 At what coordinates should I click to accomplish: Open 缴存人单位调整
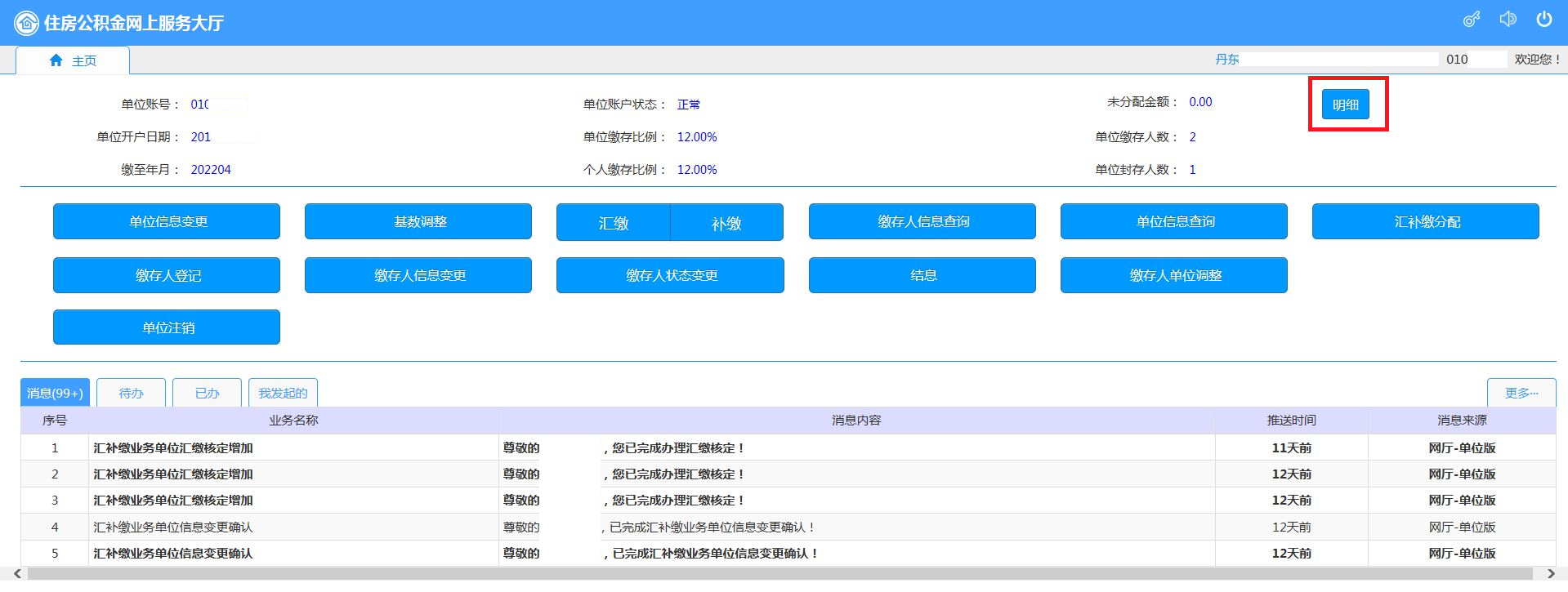(1174, 275)
